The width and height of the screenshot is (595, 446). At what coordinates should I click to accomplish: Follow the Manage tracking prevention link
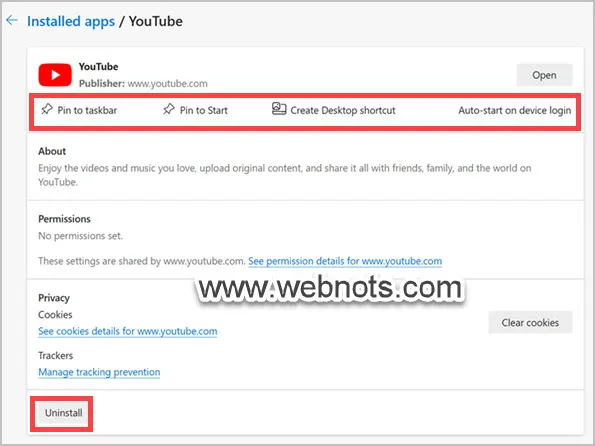(99, 372)
